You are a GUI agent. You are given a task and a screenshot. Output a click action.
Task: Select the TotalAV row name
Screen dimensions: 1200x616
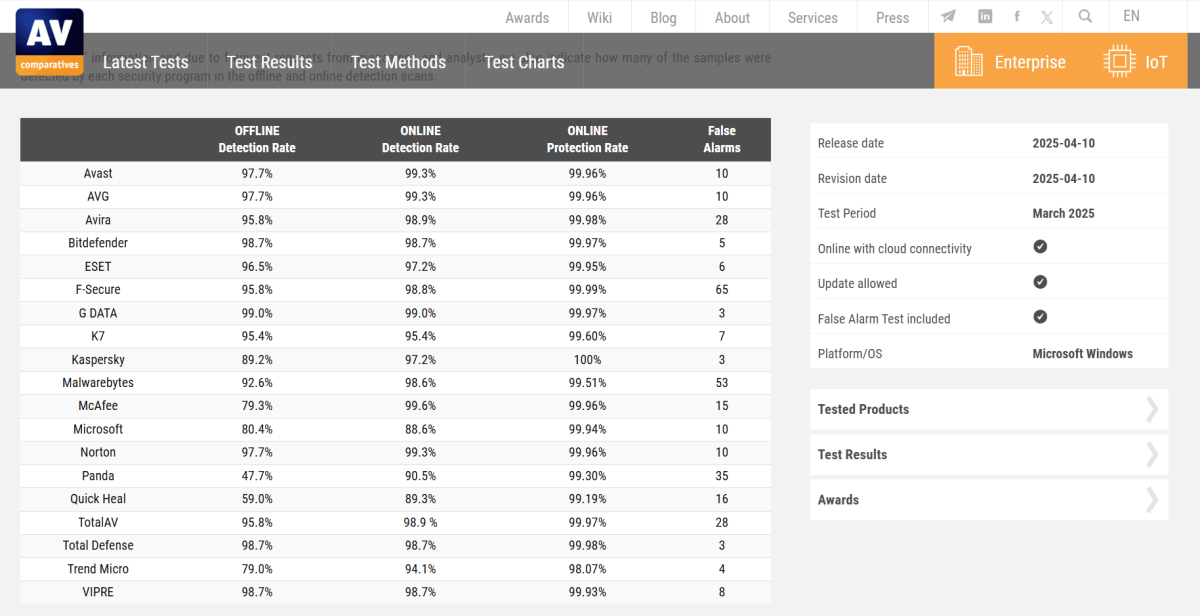point(98,522)
